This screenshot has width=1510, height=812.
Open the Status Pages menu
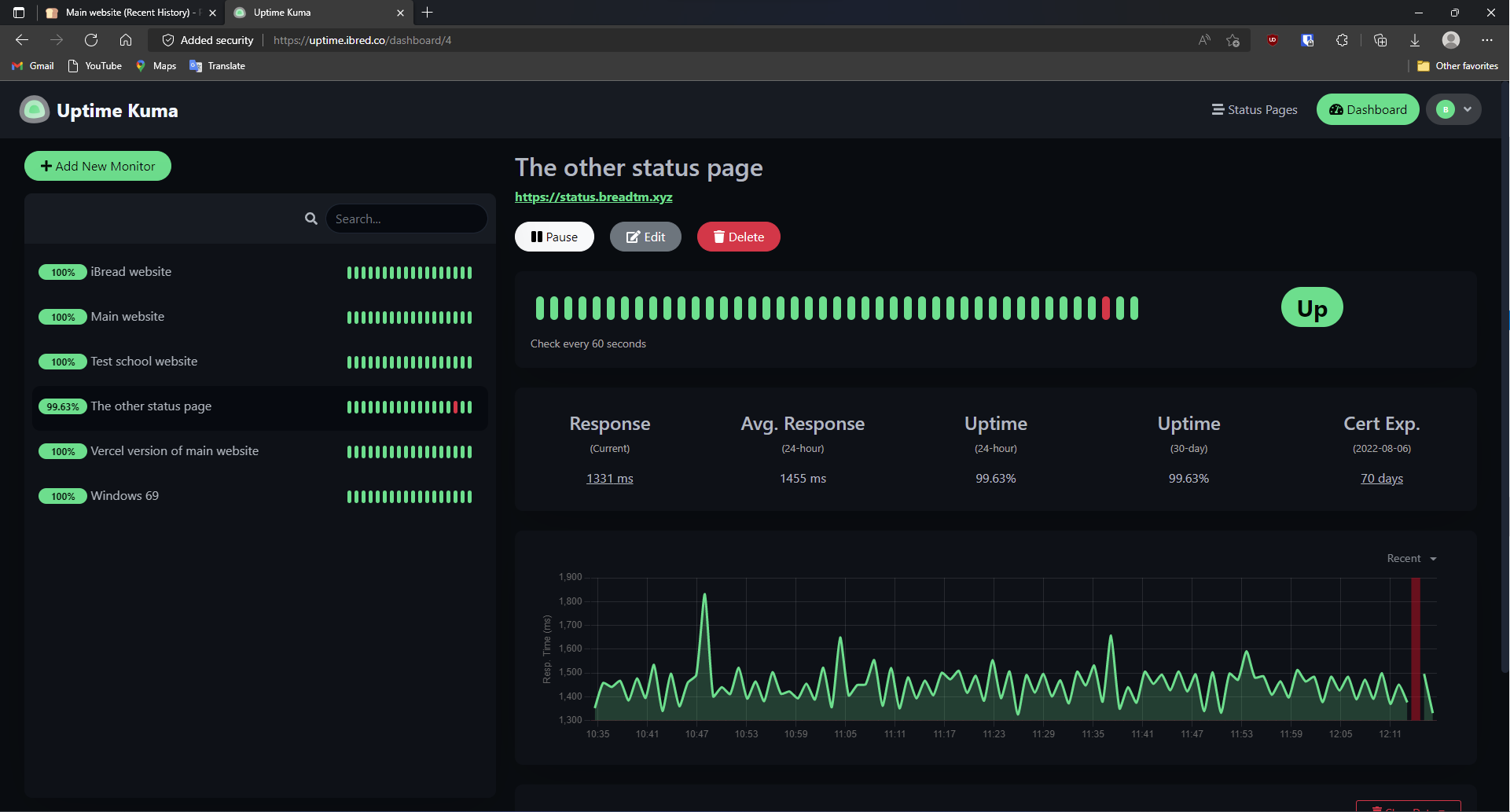tap(1255, 110)
